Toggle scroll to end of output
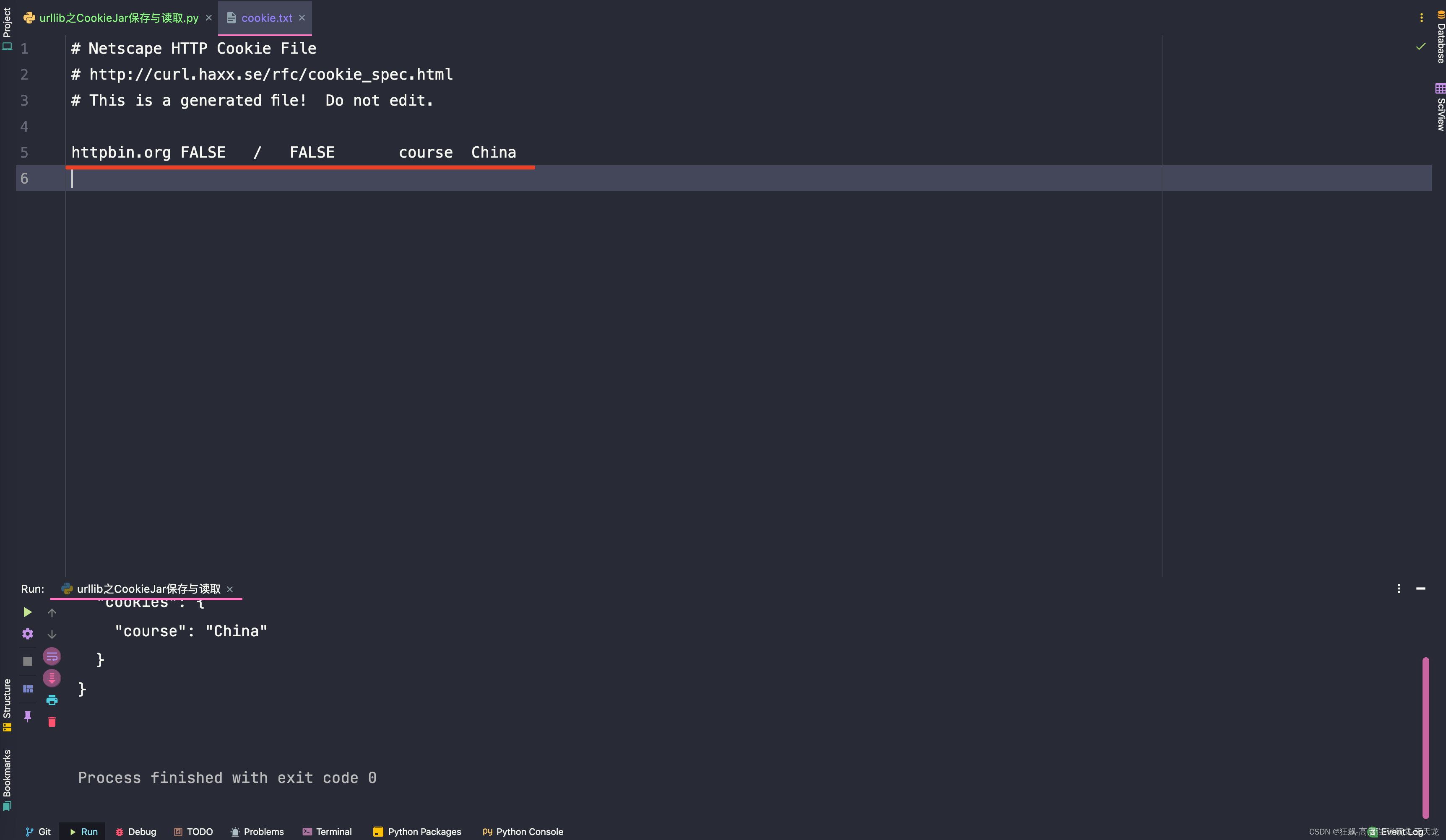Screen dimensions: 1446x840 [x=52, y=678]
